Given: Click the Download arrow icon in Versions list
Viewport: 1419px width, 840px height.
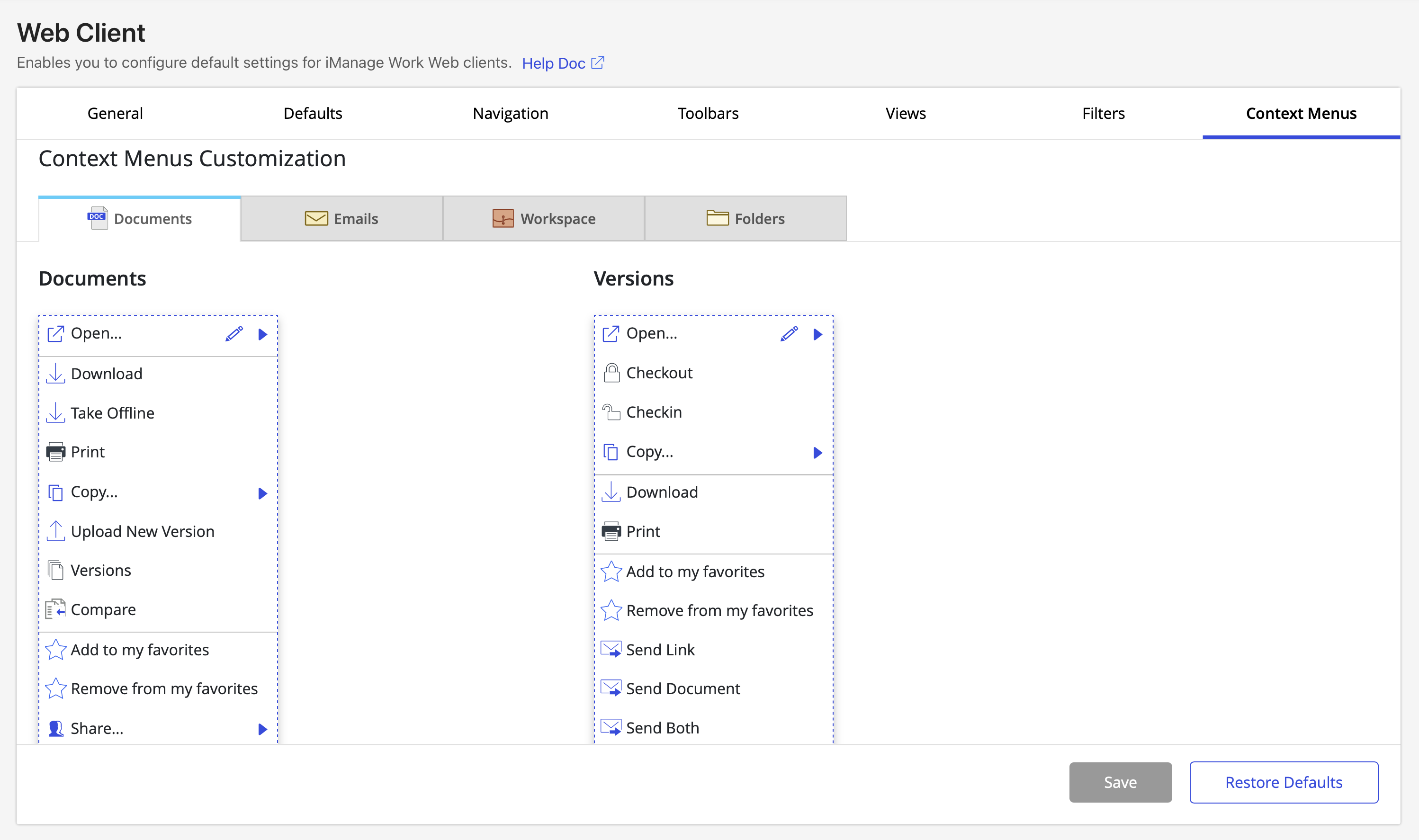Looking at the screenshot, I should click(611, 492).
